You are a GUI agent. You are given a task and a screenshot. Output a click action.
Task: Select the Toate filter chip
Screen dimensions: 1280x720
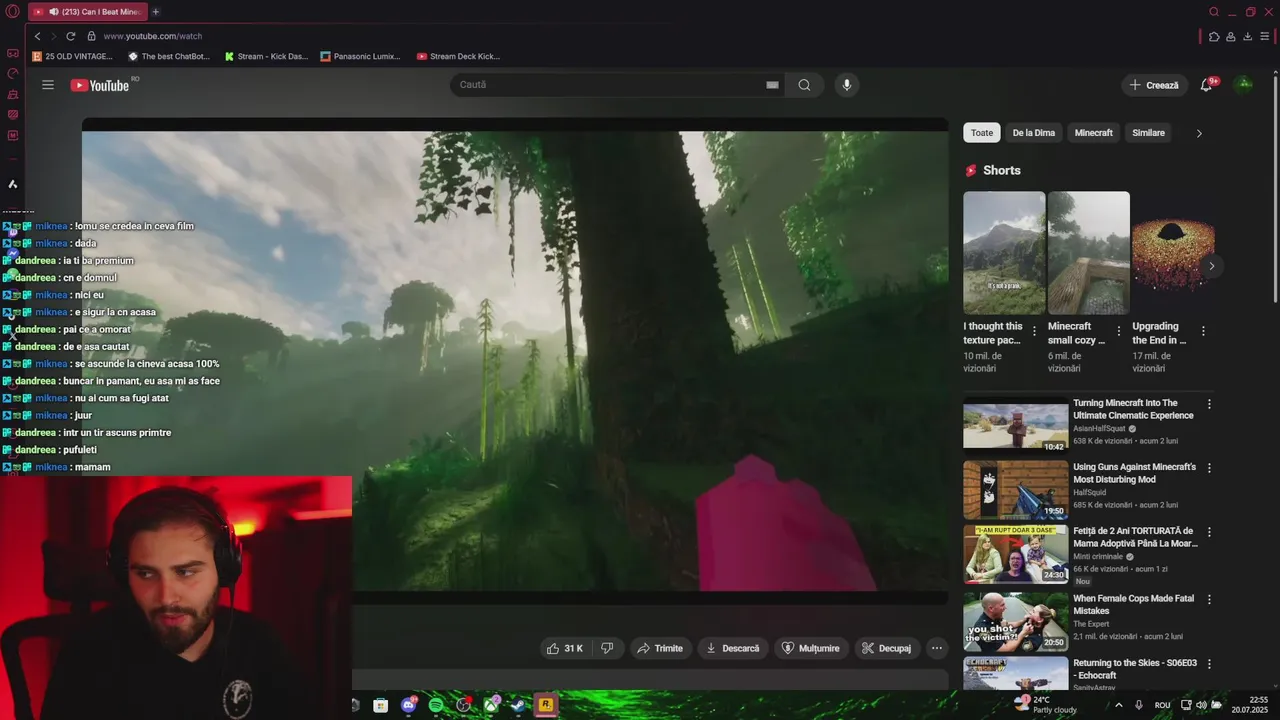point(982,133)
